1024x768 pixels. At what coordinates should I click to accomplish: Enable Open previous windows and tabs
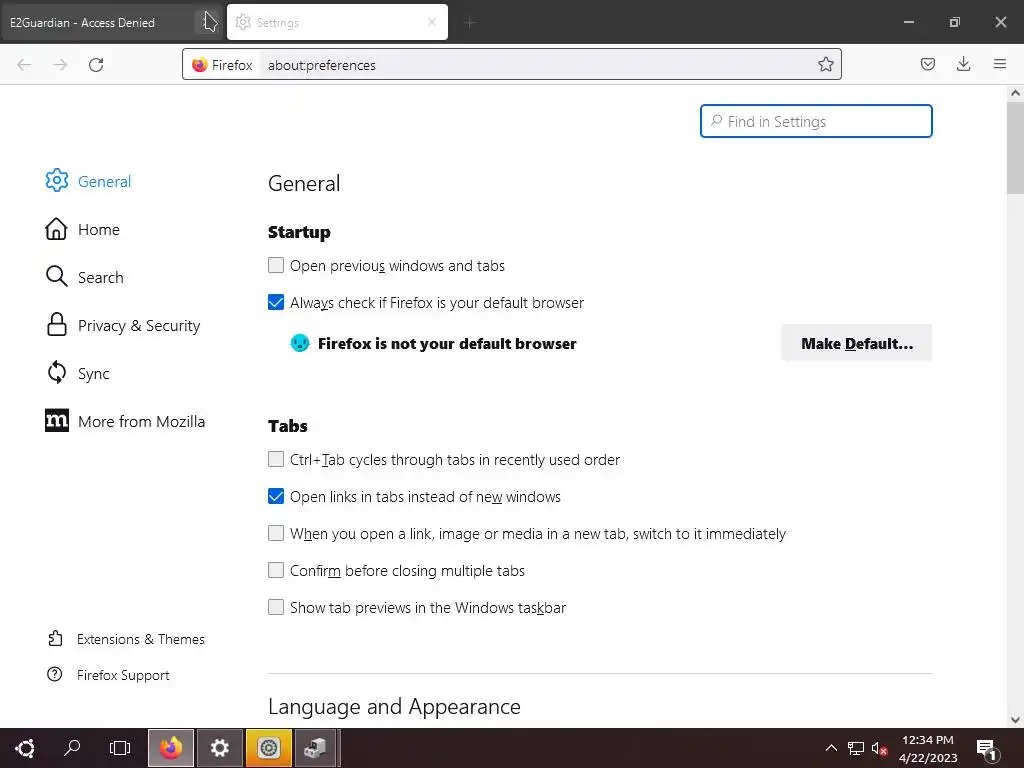click(x=276, y=265)
